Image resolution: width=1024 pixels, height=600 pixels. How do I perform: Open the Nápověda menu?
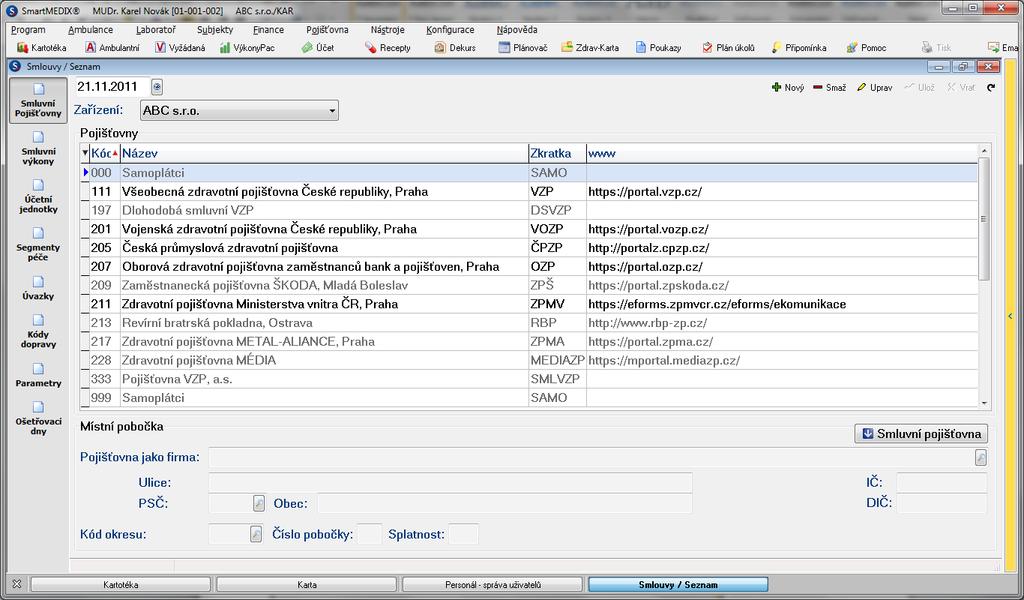pyautogui.click(x=517, y=29)
